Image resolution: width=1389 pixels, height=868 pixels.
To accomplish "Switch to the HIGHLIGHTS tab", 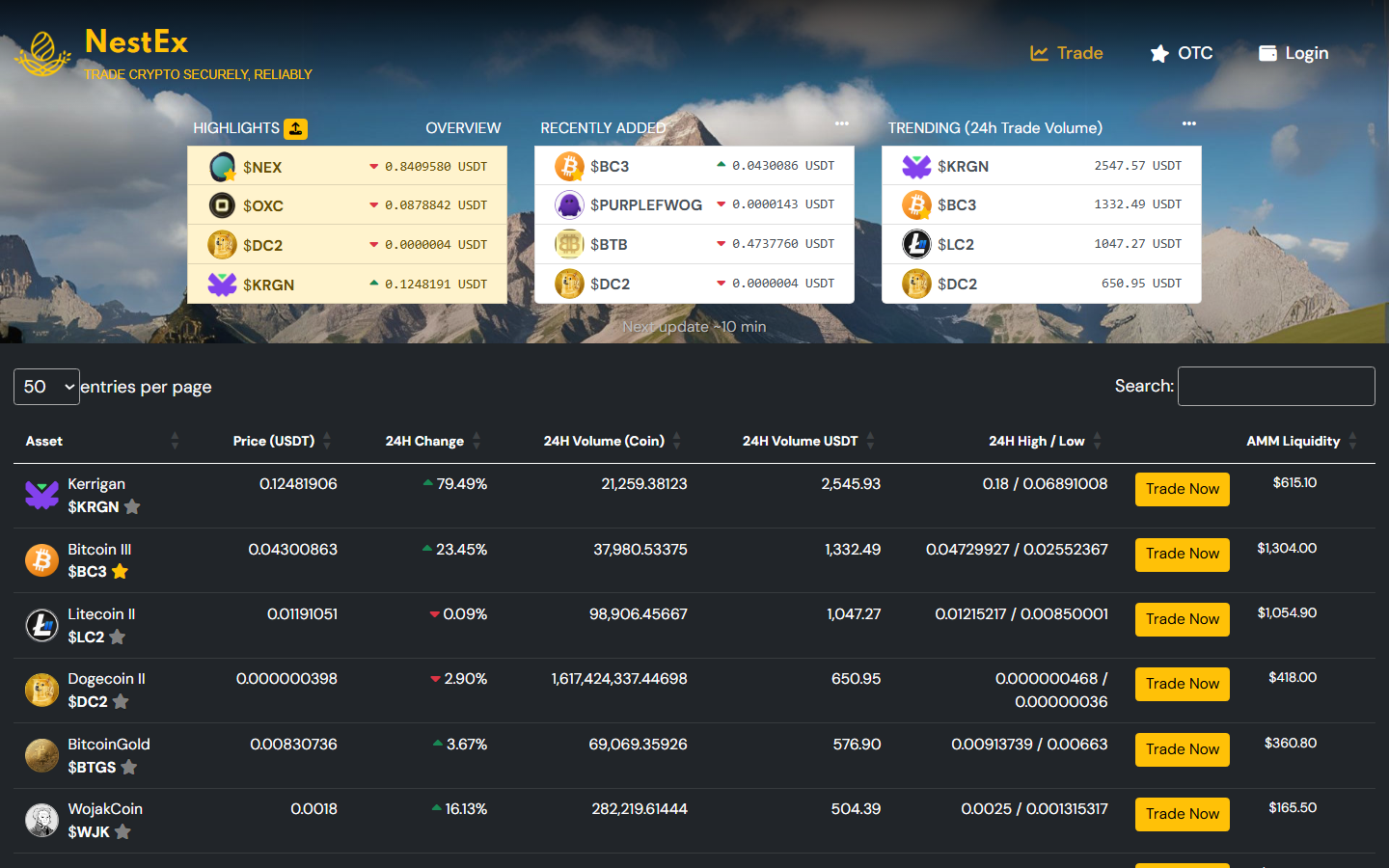I will 236,128.
